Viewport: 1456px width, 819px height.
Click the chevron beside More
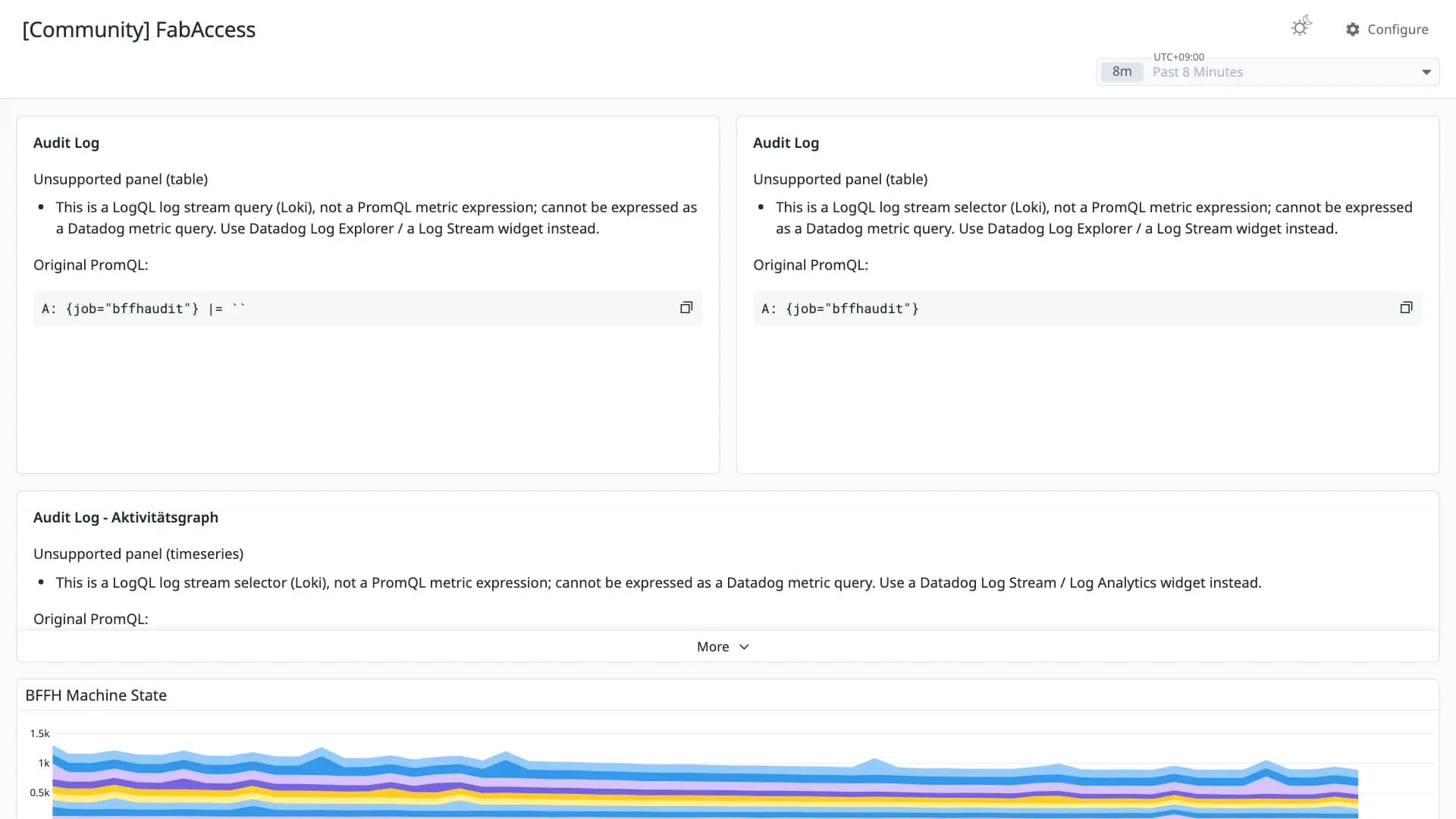(744, 647)
